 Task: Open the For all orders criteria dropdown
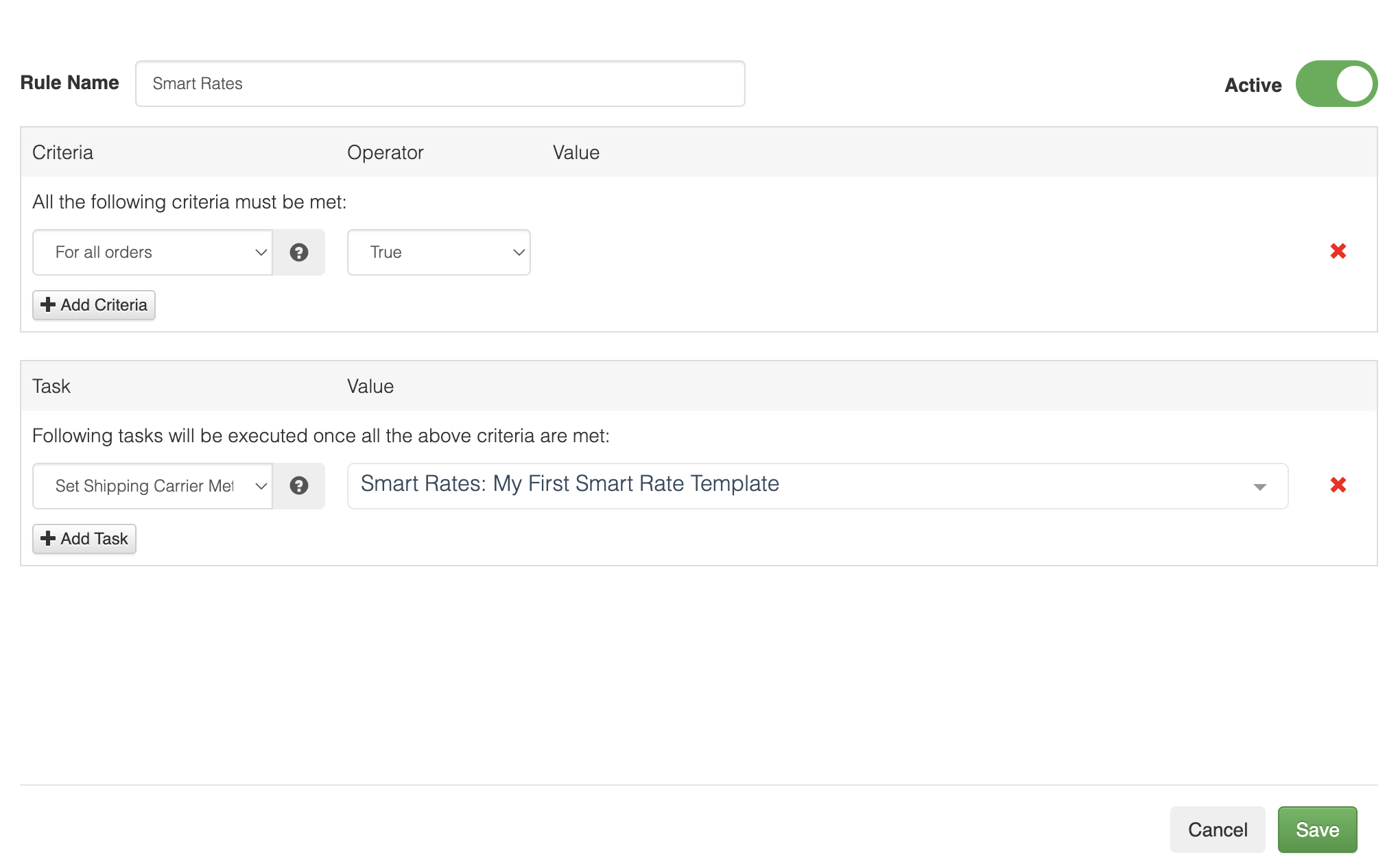pos(152,252)
